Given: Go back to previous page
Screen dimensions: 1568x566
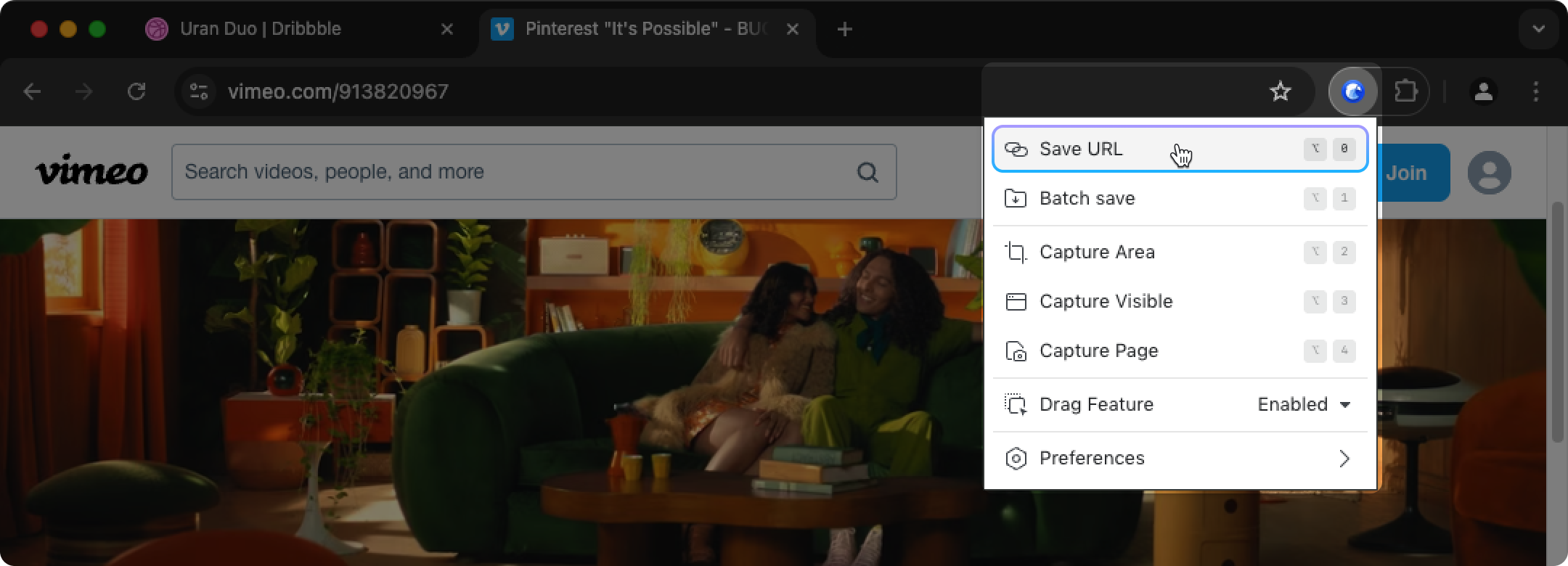Looking at the screenshot, I should coord(32,91).
